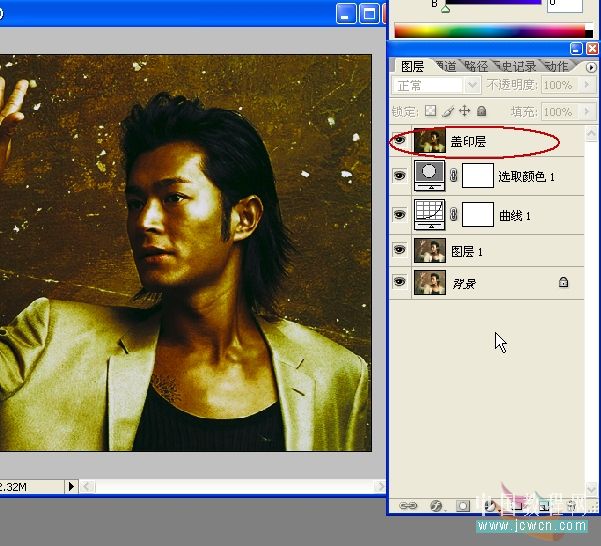The width and height of the screenshot is (601, 546).
Task: Switch to the 路径 paths tab
Action: [476, 67]
